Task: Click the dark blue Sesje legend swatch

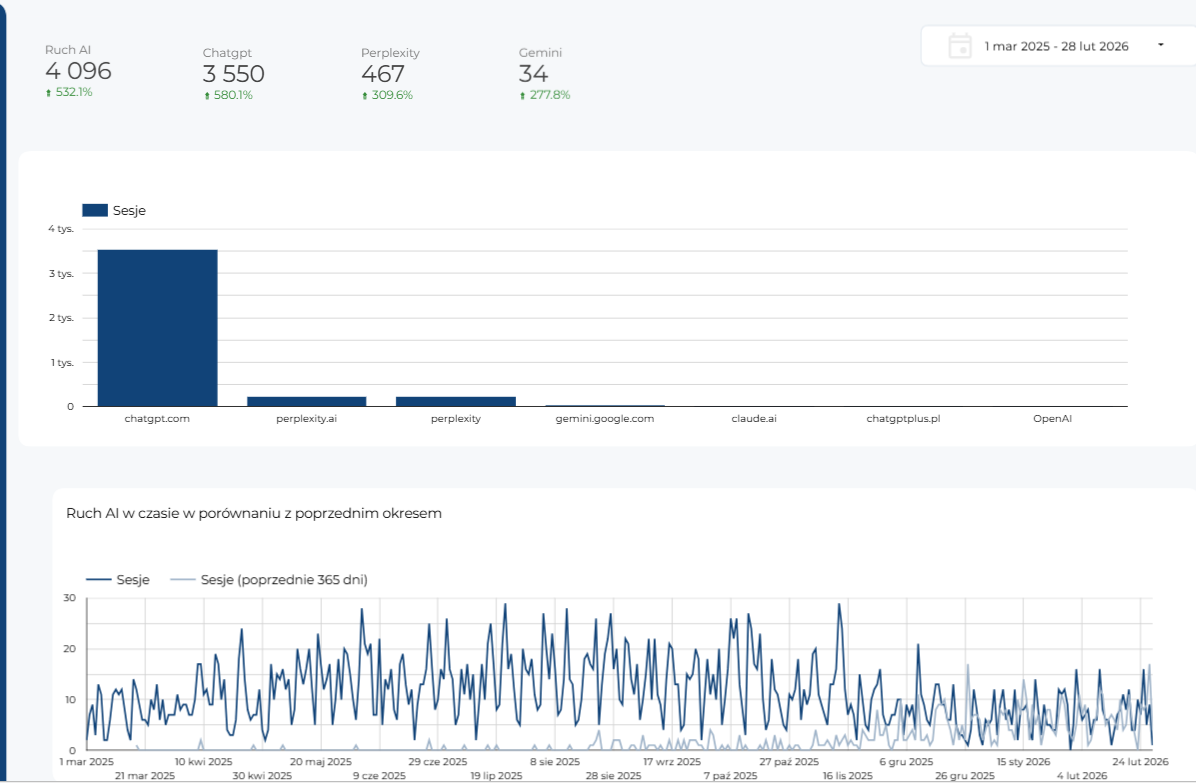Action: click(95, 210)
